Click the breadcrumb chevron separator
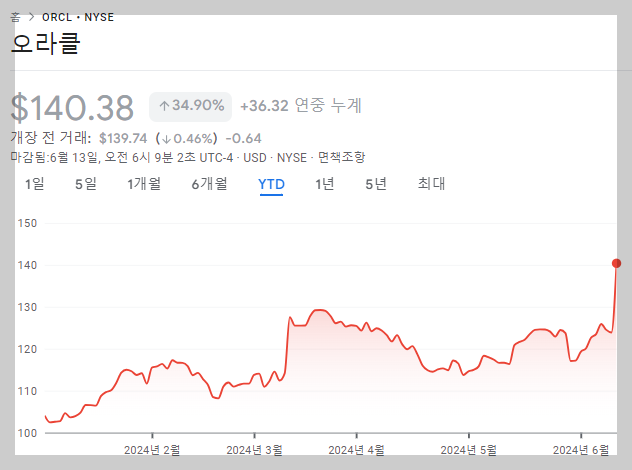Image resolution: width=632 pixels, height=470 pixels. 31,17
